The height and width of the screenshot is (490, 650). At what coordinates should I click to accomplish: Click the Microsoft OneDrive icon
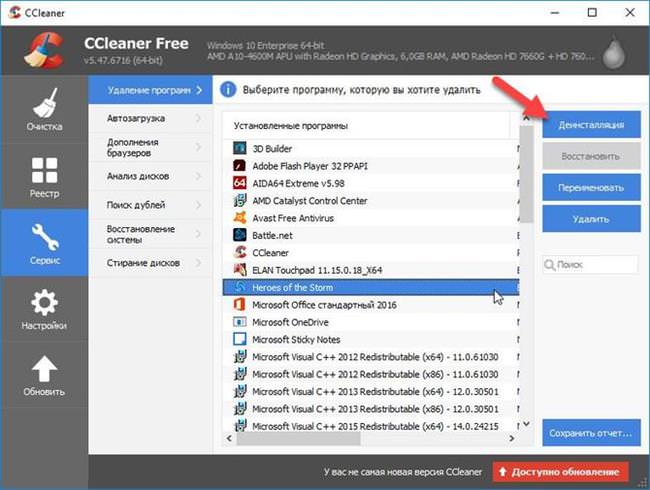[240, 322]
